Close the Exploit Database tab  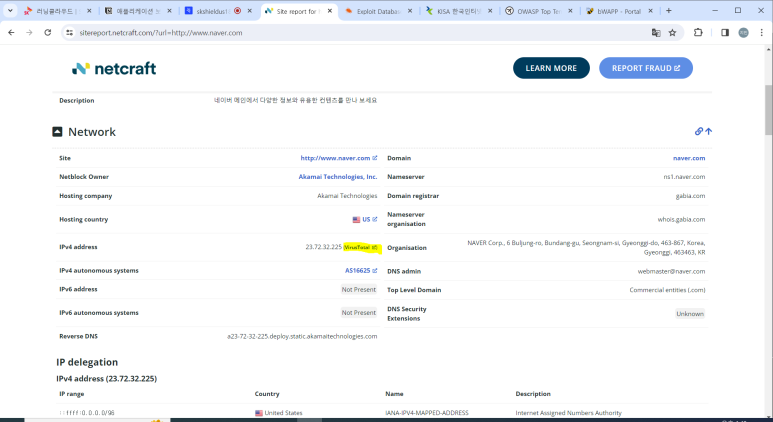410,11
